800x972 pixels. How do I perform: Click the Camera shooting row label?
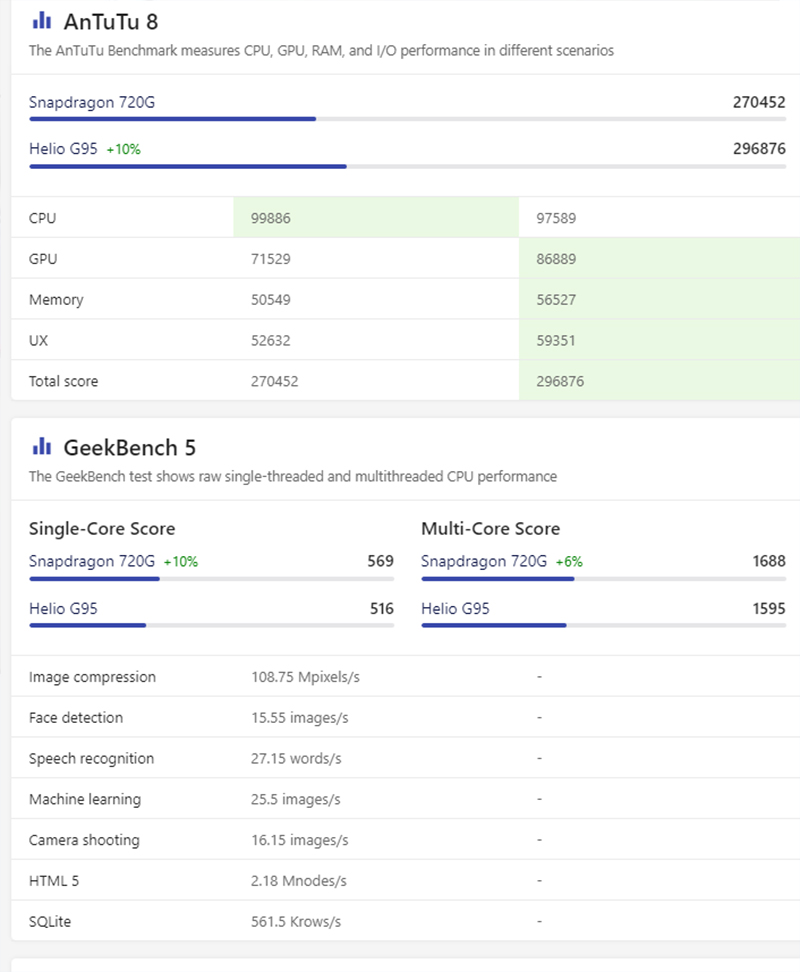84,840
